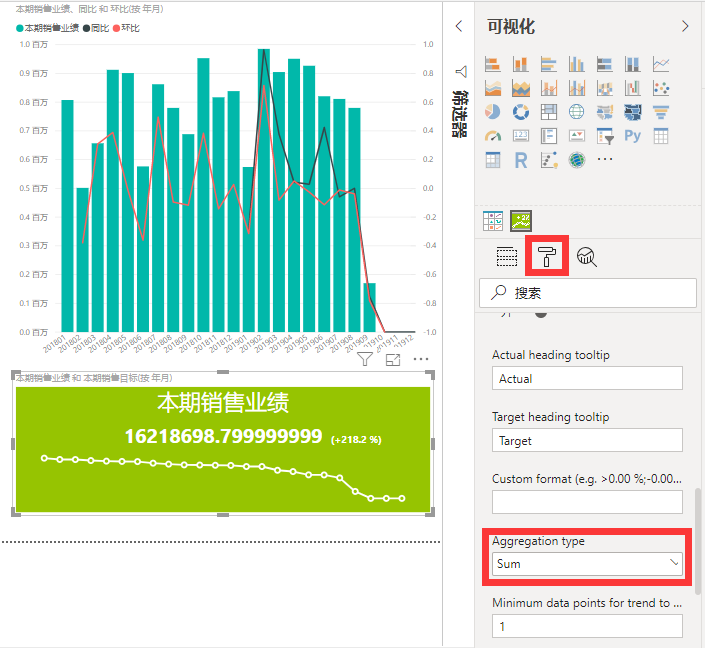Select the line chart visual
The height and width of the screenshot is (648, 705).
click(661, 64)
